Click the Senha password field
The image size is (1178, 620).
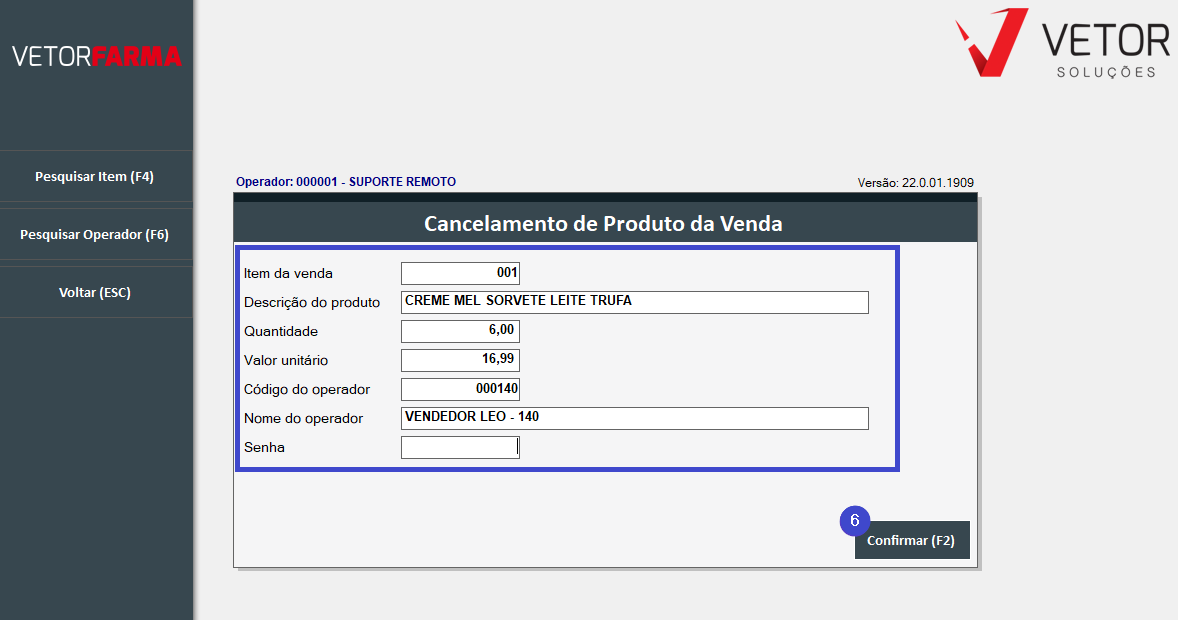461,447
